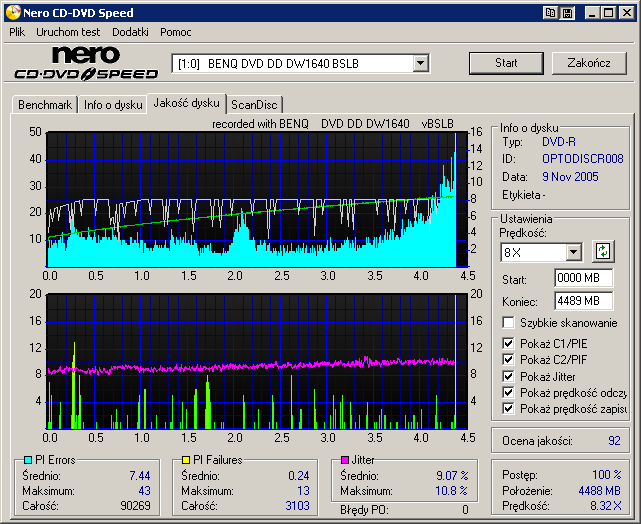The image size is (641, 524).
Task: Click PI Errors Maksimum value 43
Action: coord(144,490)
